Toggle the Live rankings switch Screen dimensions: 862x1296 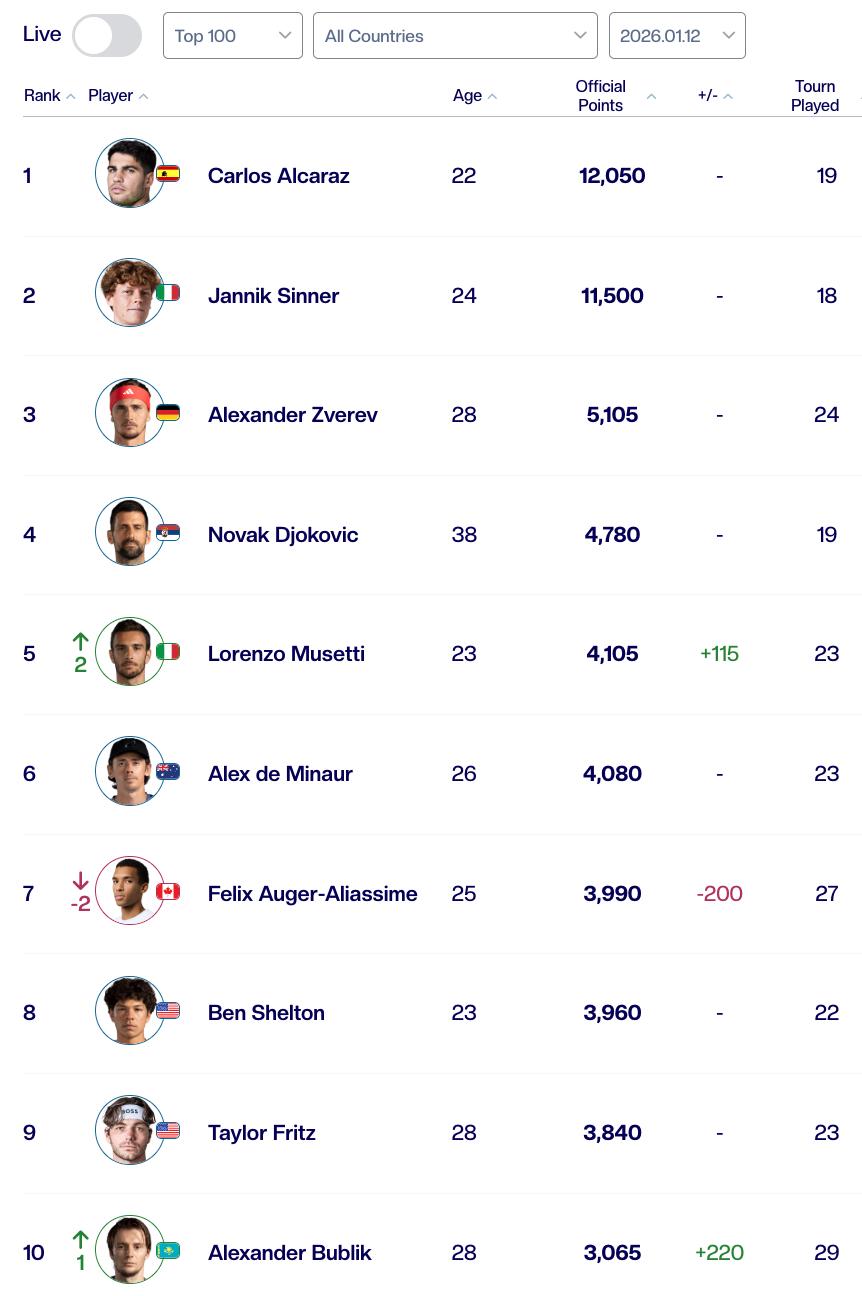(x=107, y=36)
